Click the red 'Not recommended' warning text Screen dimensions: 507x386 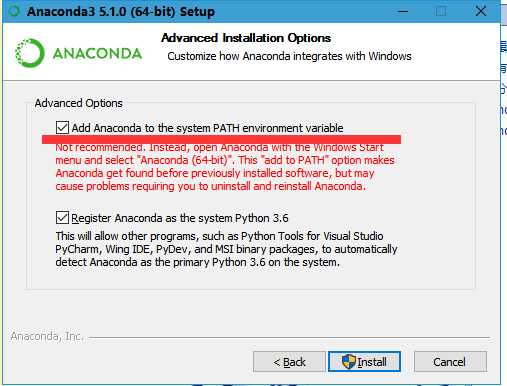pos(225,167)
